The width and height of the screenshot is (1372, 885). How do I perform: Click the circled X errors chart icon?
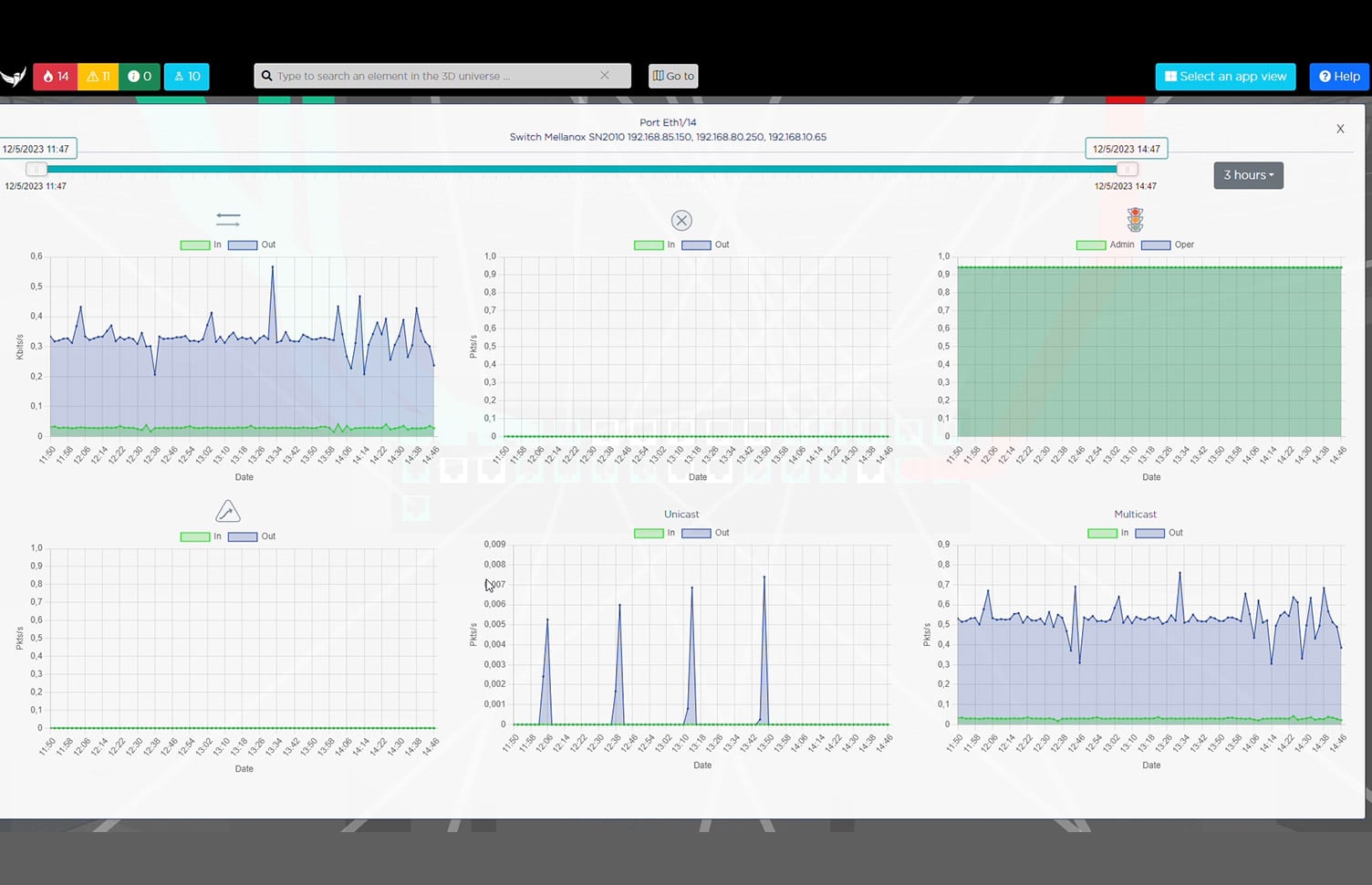click(681, 220)
